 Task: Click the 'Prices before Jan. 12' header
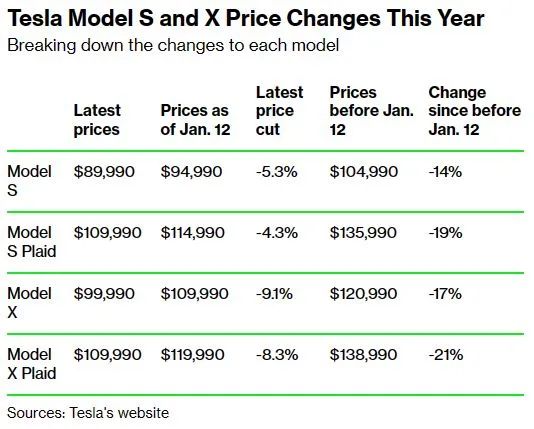pyautogui.click(x=372, y=111)
